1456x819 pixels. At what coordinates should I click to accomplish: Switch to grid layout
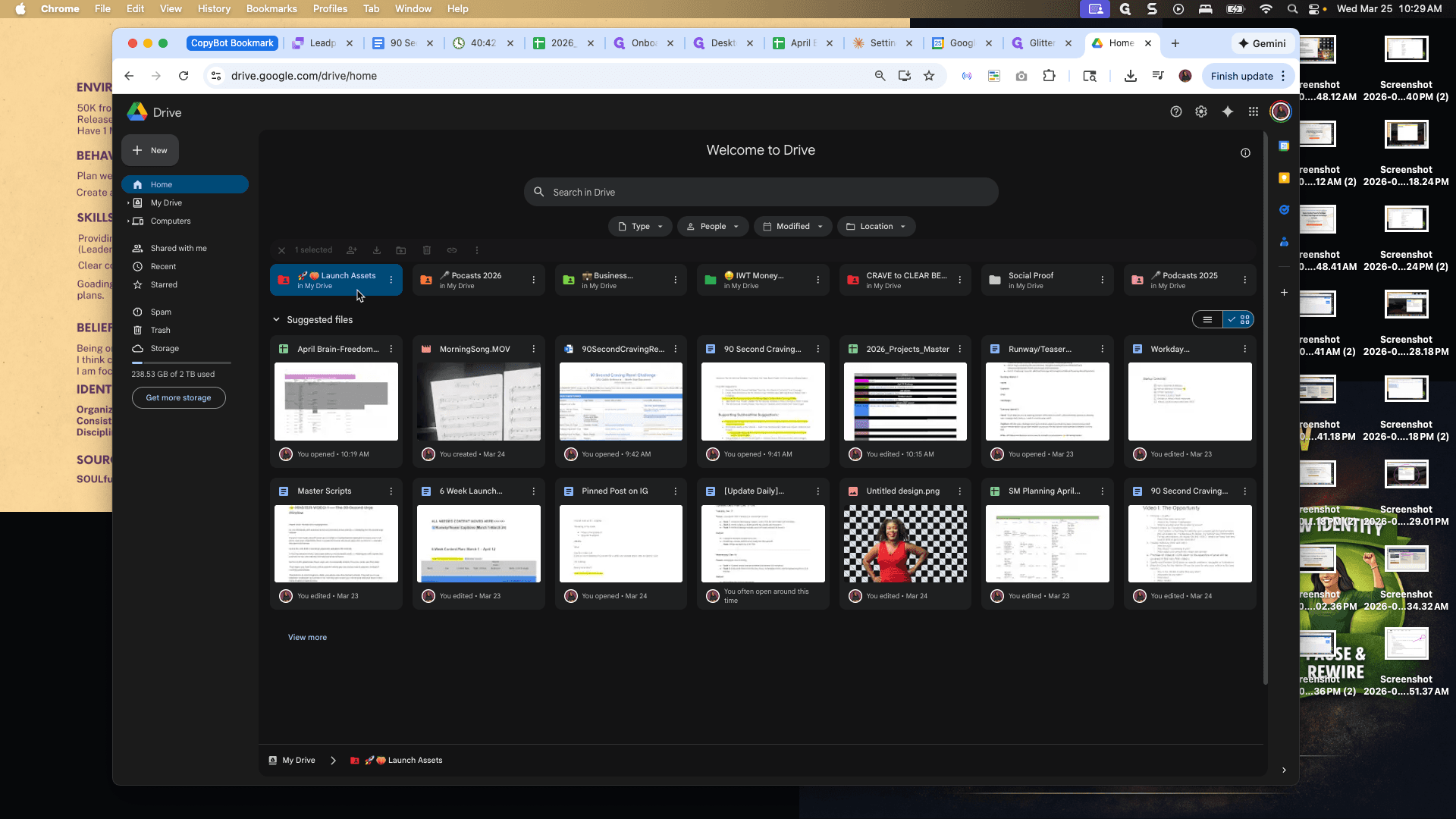pyautogui.click(x=1238, y=320)
